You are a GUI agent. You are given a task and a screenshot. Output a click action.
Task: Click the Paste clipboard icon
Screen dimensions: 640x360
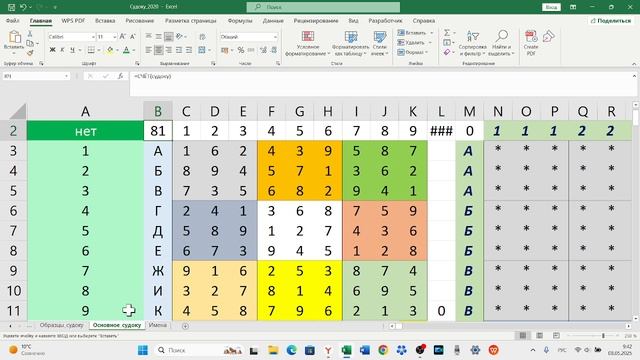click(14, 37)
